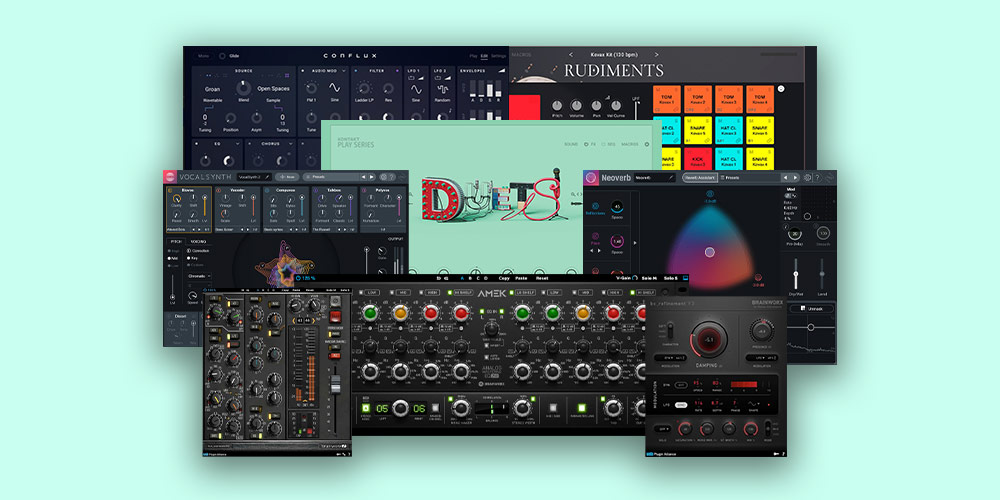Open the Presets dropdown in VocalSynth
The image size is (1000, 500).
pos(331,177)
